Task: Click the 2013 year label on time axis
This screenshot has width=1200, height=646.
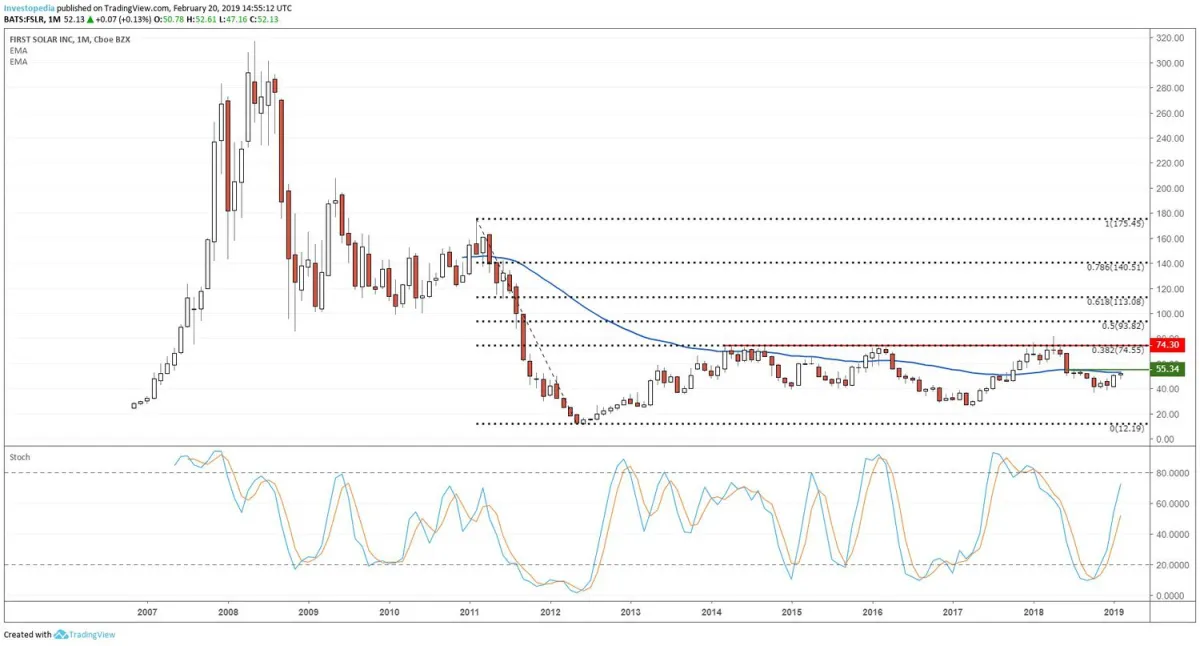Action: pos(630,611)
